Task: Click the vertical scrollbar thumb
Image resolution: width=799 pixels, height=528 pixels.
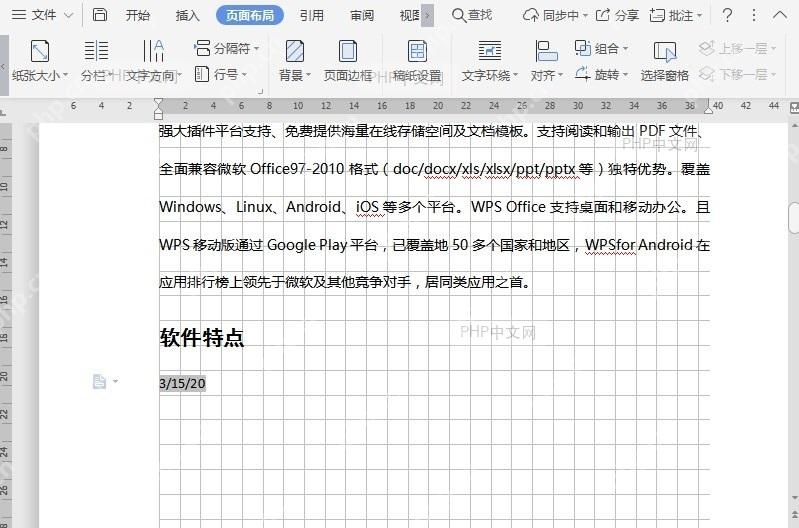Action: [x=794, y=218]
